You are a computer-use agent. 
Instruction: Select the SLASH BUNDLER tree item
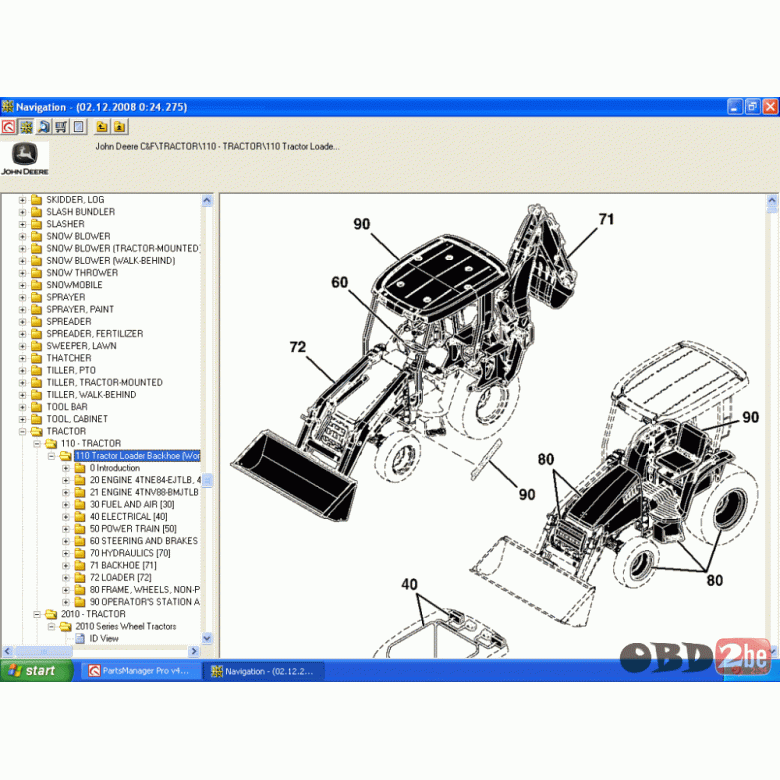[x=81, y=212]
